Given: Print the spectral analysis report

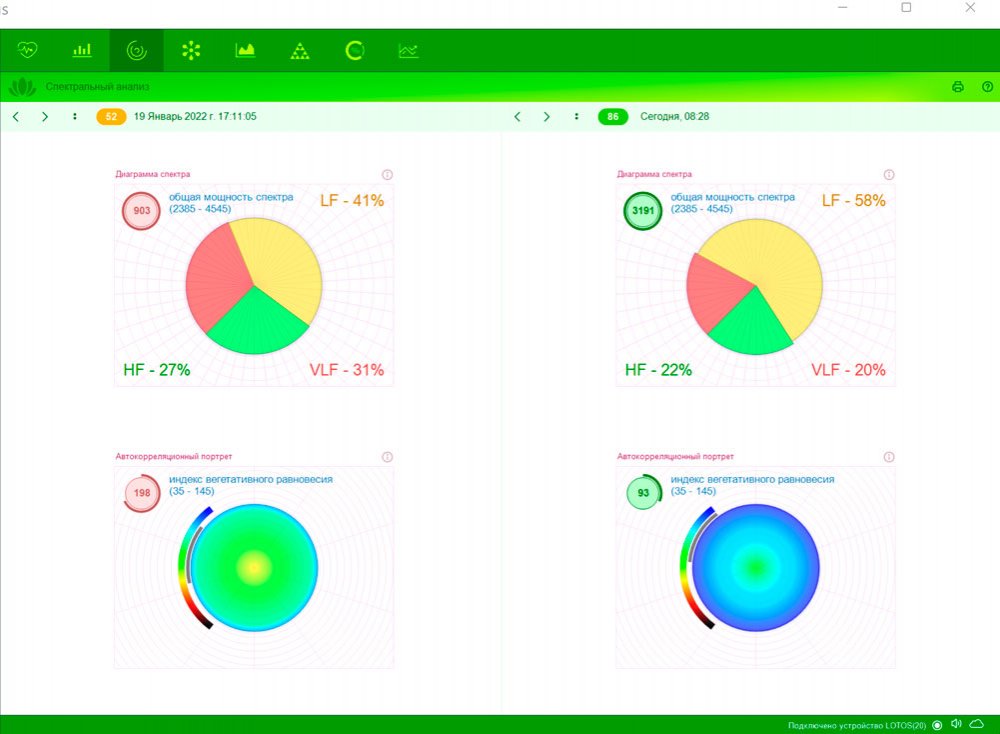Looking at the screenshot, I should [x=958, y=87].
